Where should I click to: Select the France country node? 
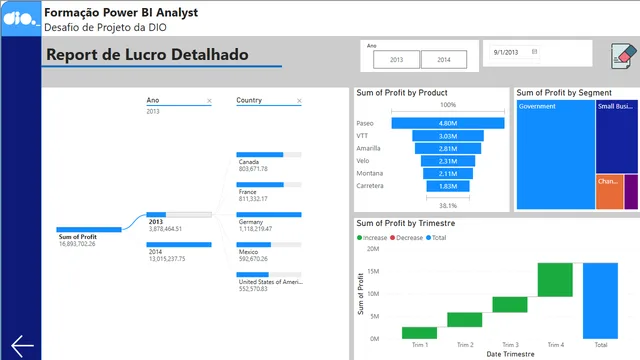269,184
